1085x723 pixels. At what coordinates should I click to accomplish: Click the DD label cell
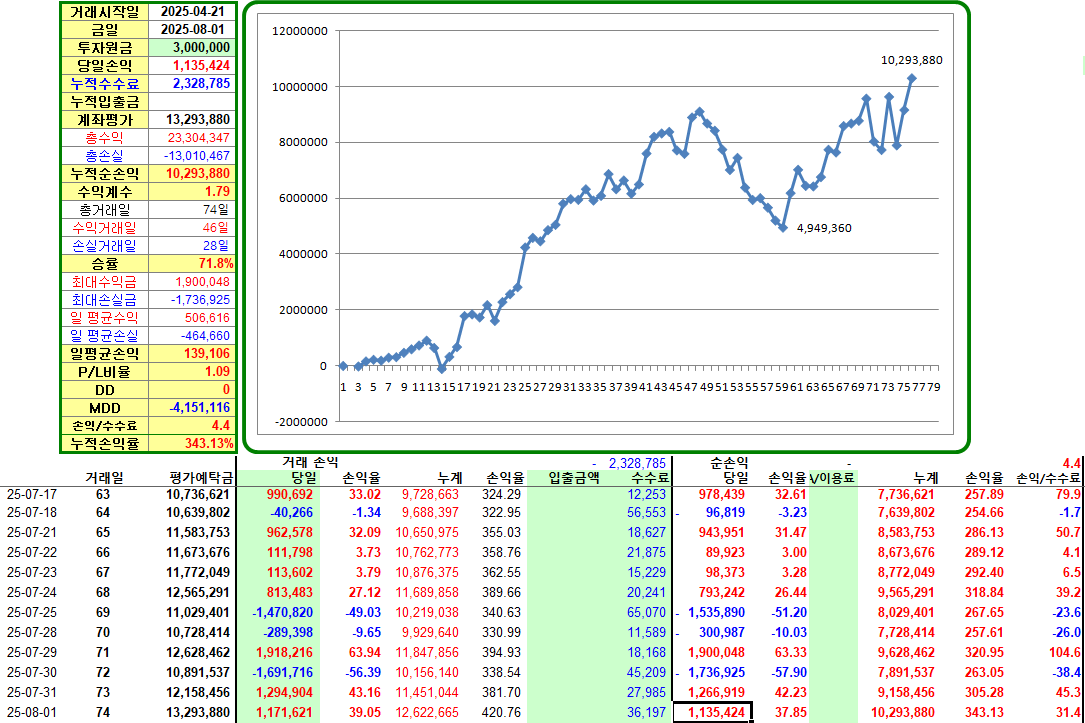104,390
